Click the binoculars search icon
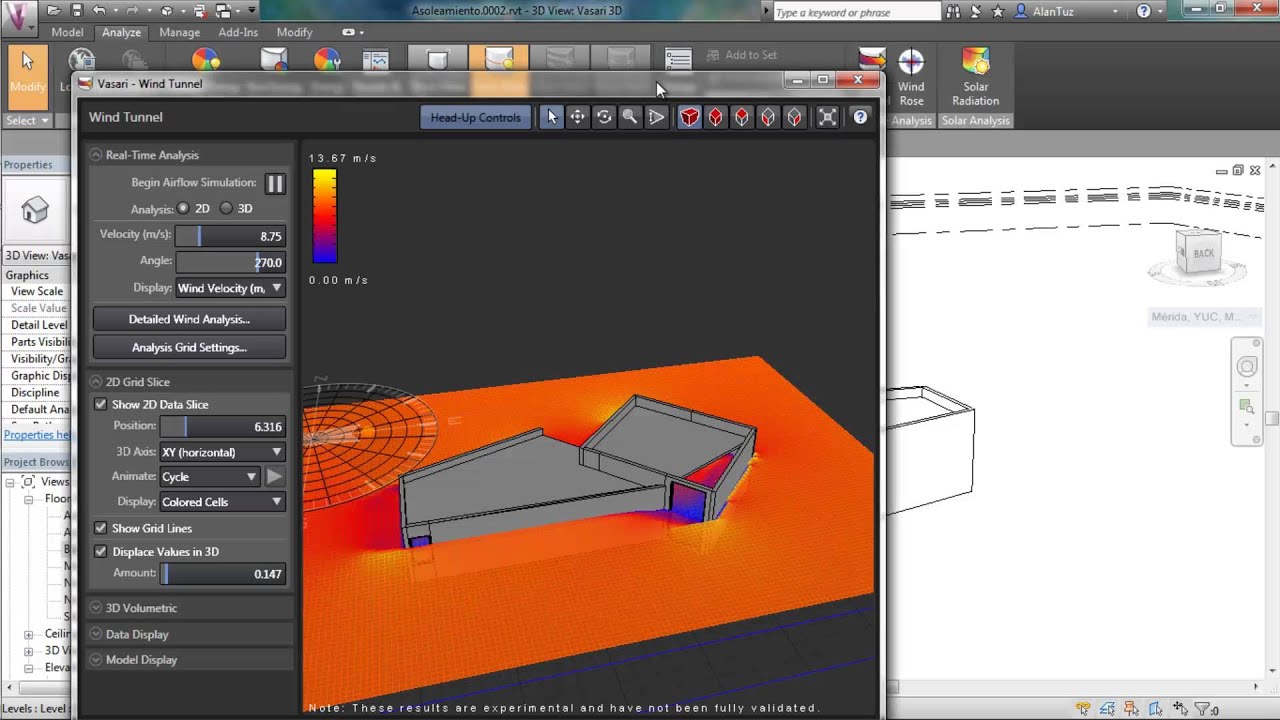Image resolution: width=1280 pixels, height=720 pixels. click(x=953, y=12)
